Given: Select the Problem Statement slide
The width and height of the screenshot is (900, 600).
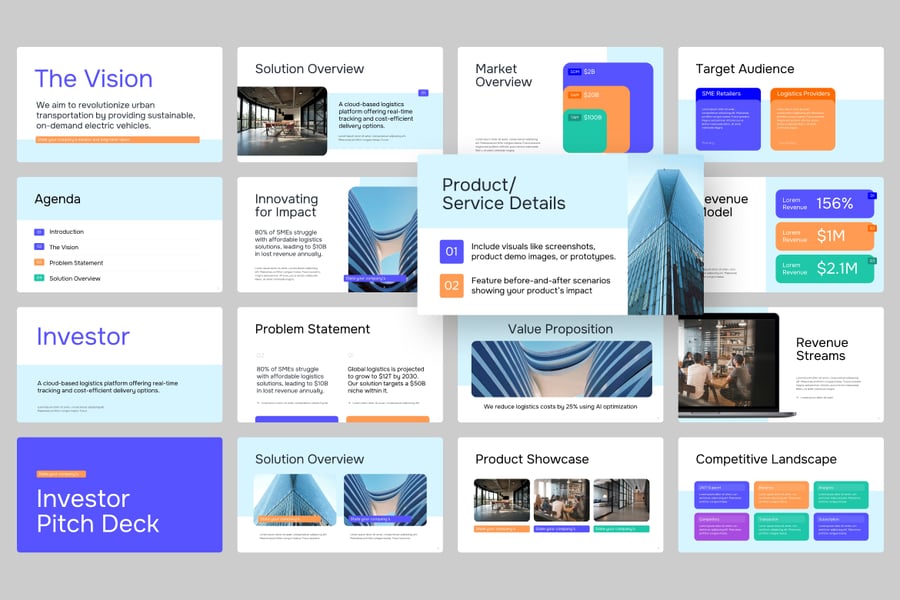Looking at the screenshot, I should (339, 364).
